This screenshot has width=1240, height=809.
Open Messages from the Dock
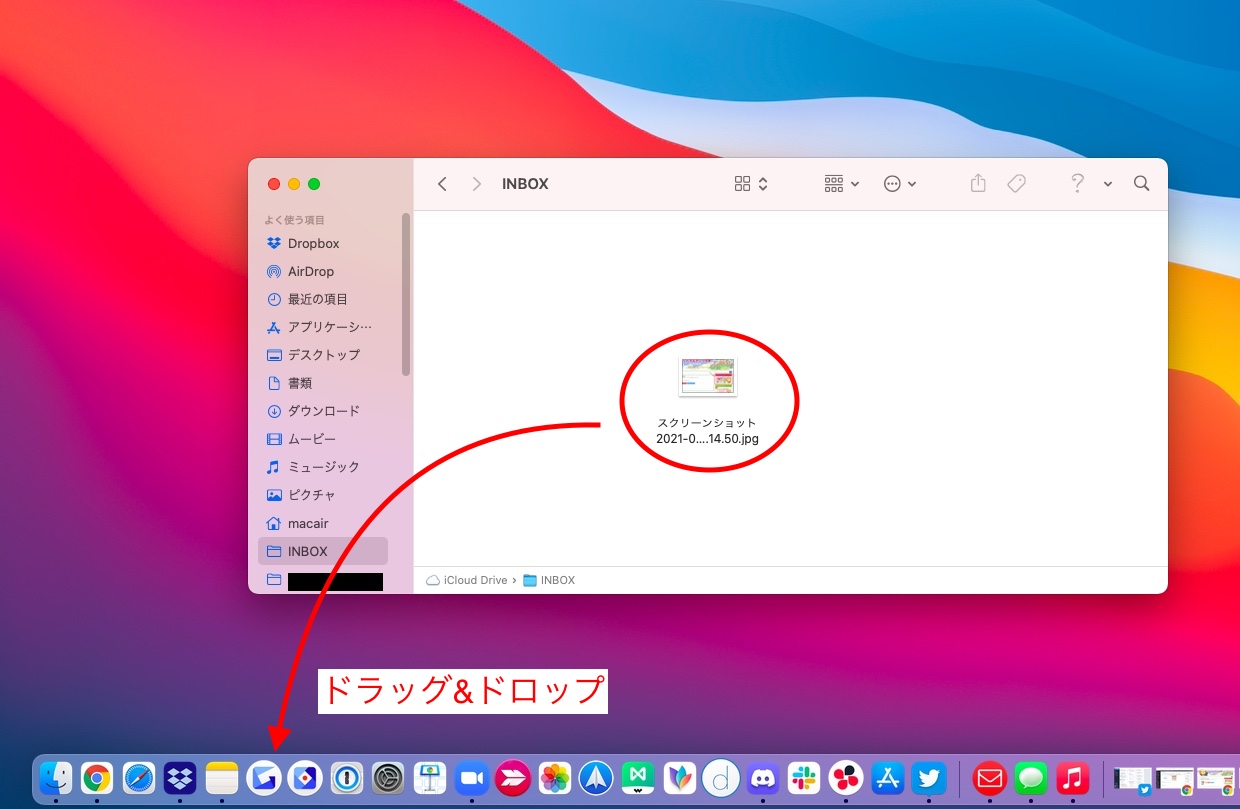point(1031,777)
